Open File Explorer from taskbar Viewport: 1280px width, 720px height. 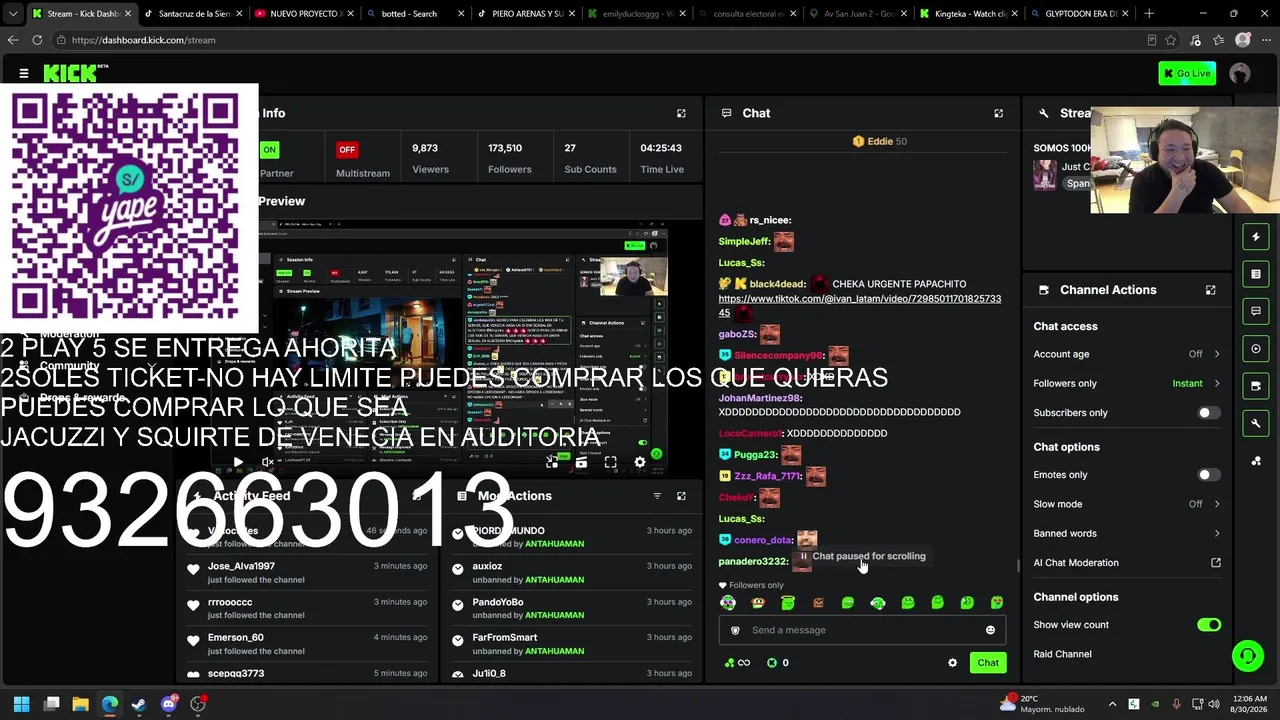point(80,704)
